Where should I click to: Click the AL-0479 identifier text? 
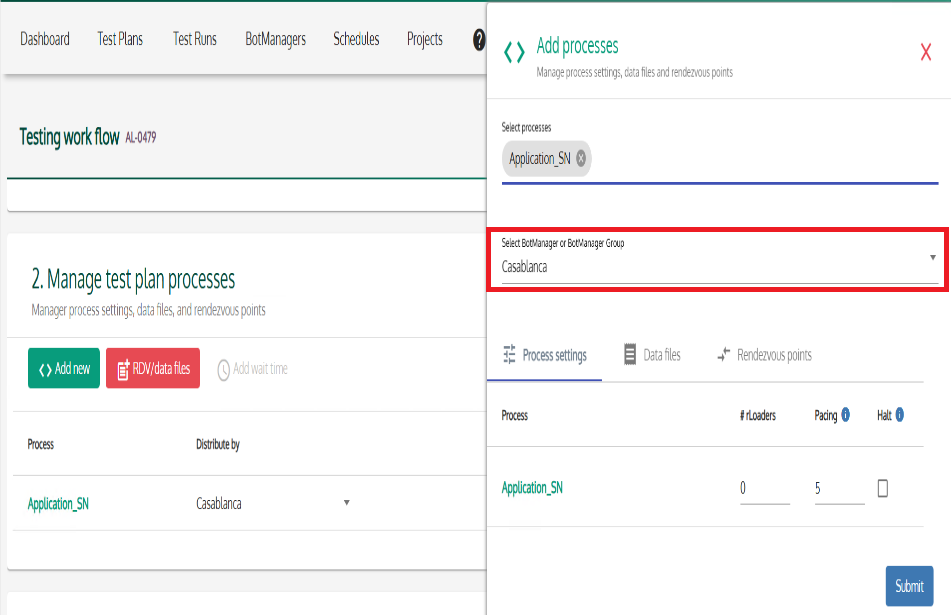141,138
